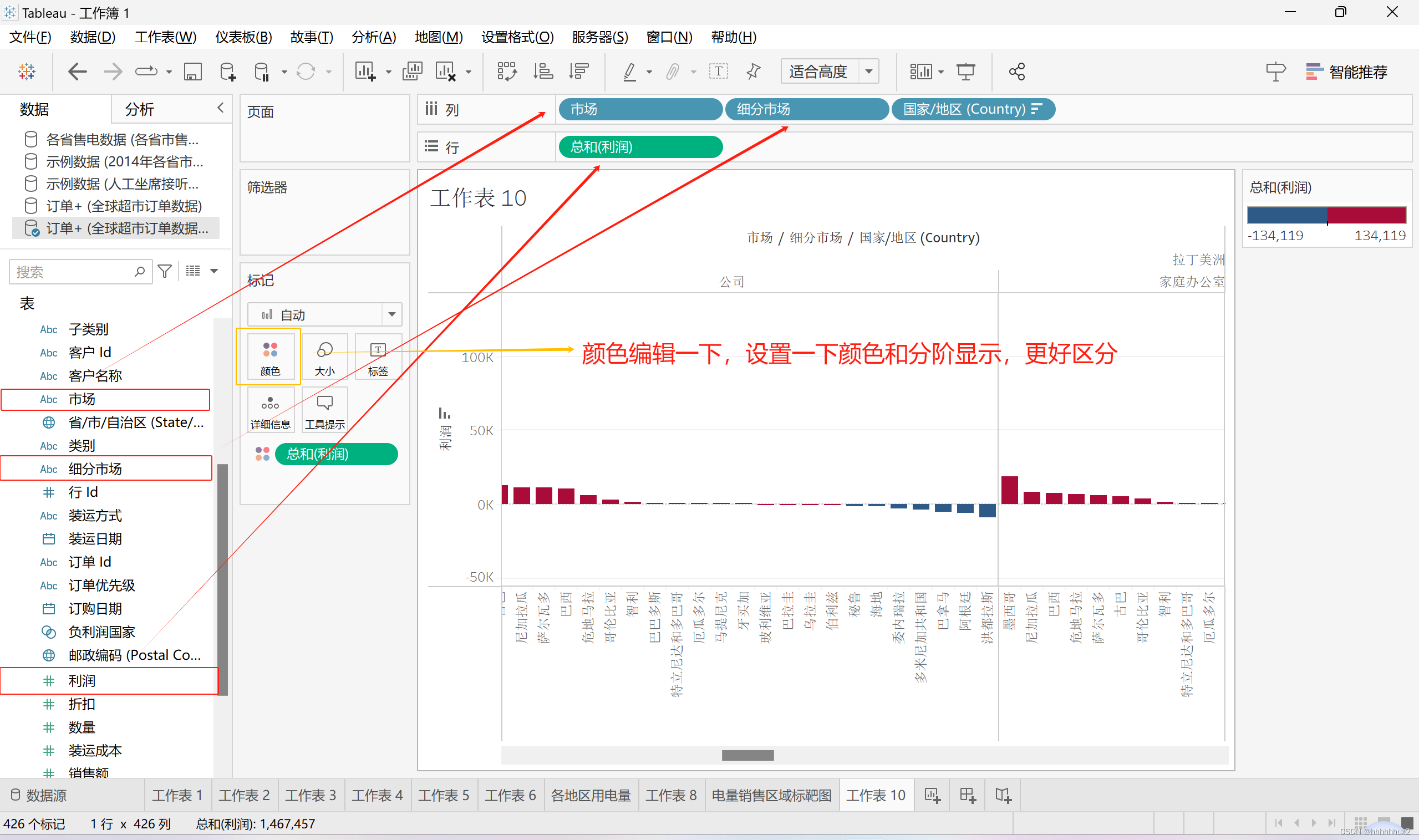Viewport: 1419px width, 840px height.
Task: Click the 数据源 data source button
Action: pos(38,795)
